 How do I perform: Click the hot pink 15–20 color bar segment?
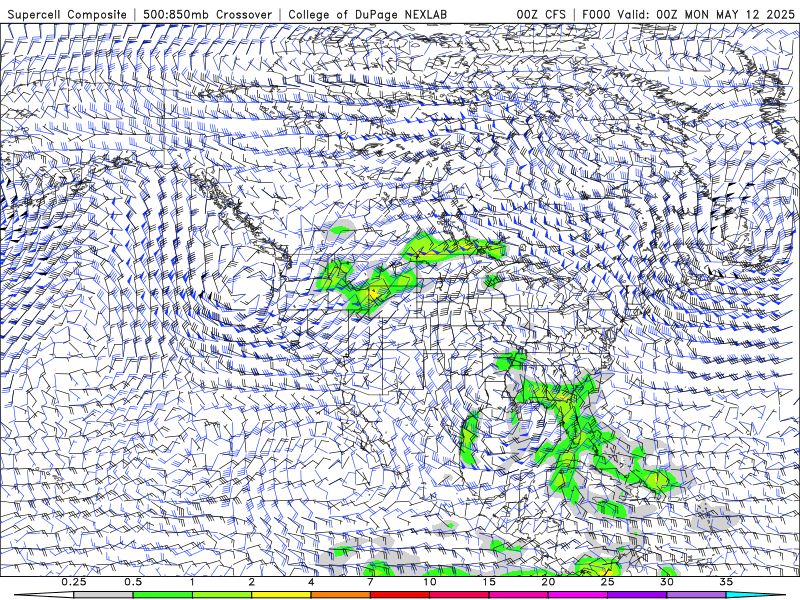pyautogui.click(x=518, y=595)
